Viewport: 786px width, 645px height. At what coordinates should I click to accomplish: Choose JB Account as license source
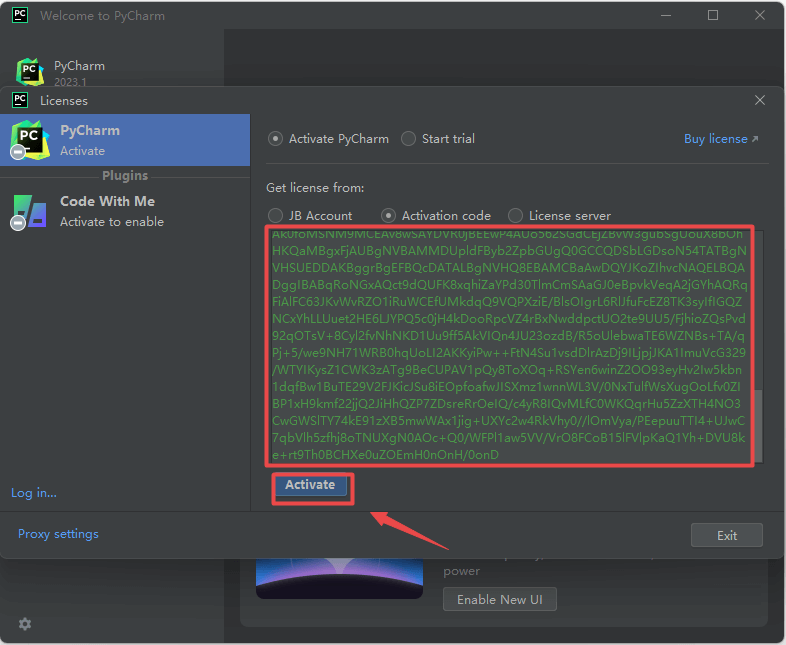pos(276,215)
